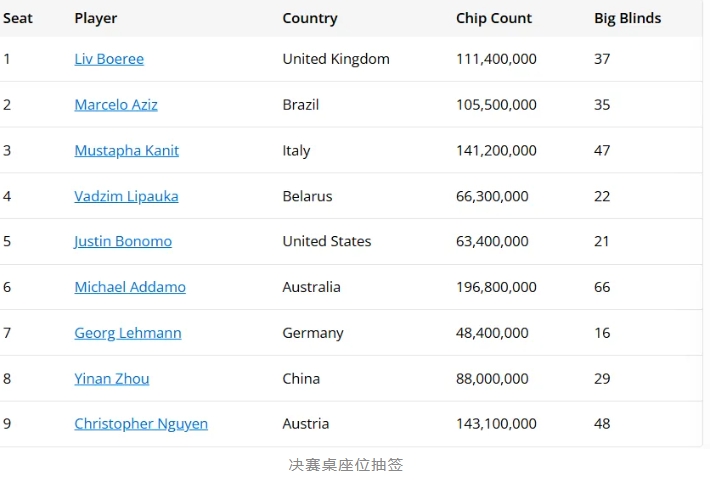Open Liv Boeree player link

[109, 59]
